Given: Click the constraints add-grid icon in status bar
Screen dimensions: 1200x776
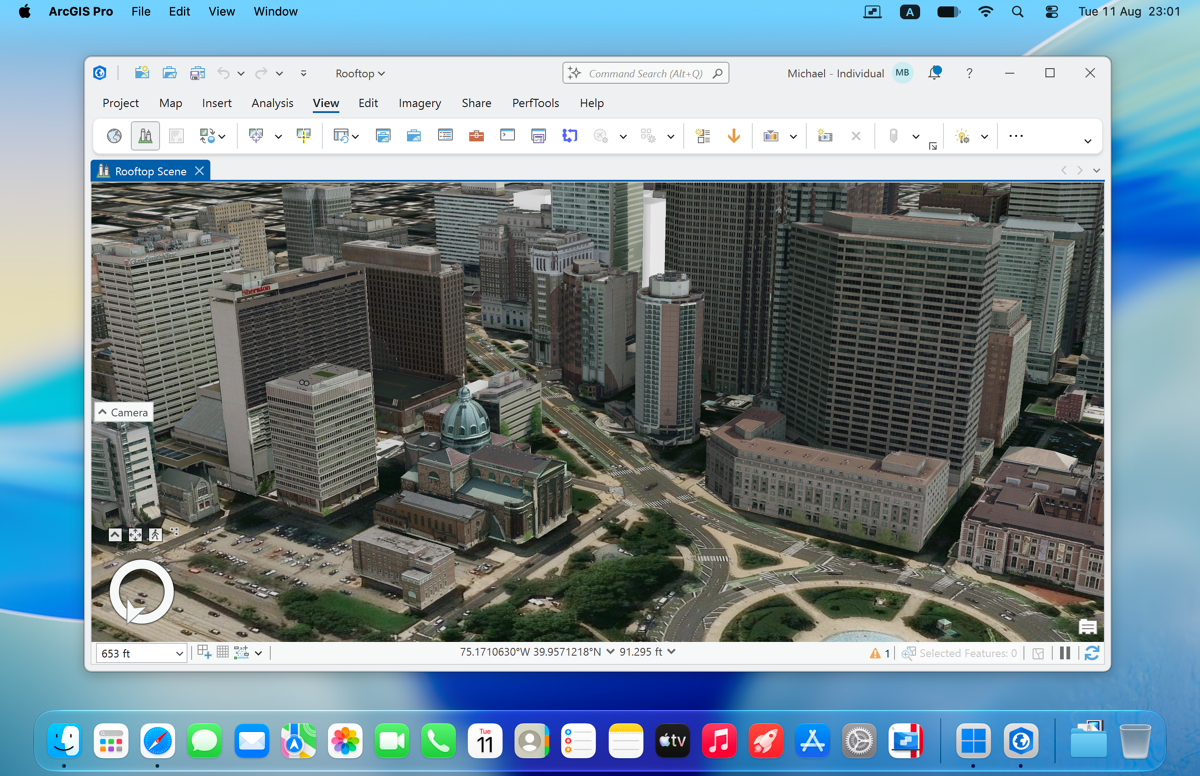Looking at the screenshot, I should coord(204,652).
